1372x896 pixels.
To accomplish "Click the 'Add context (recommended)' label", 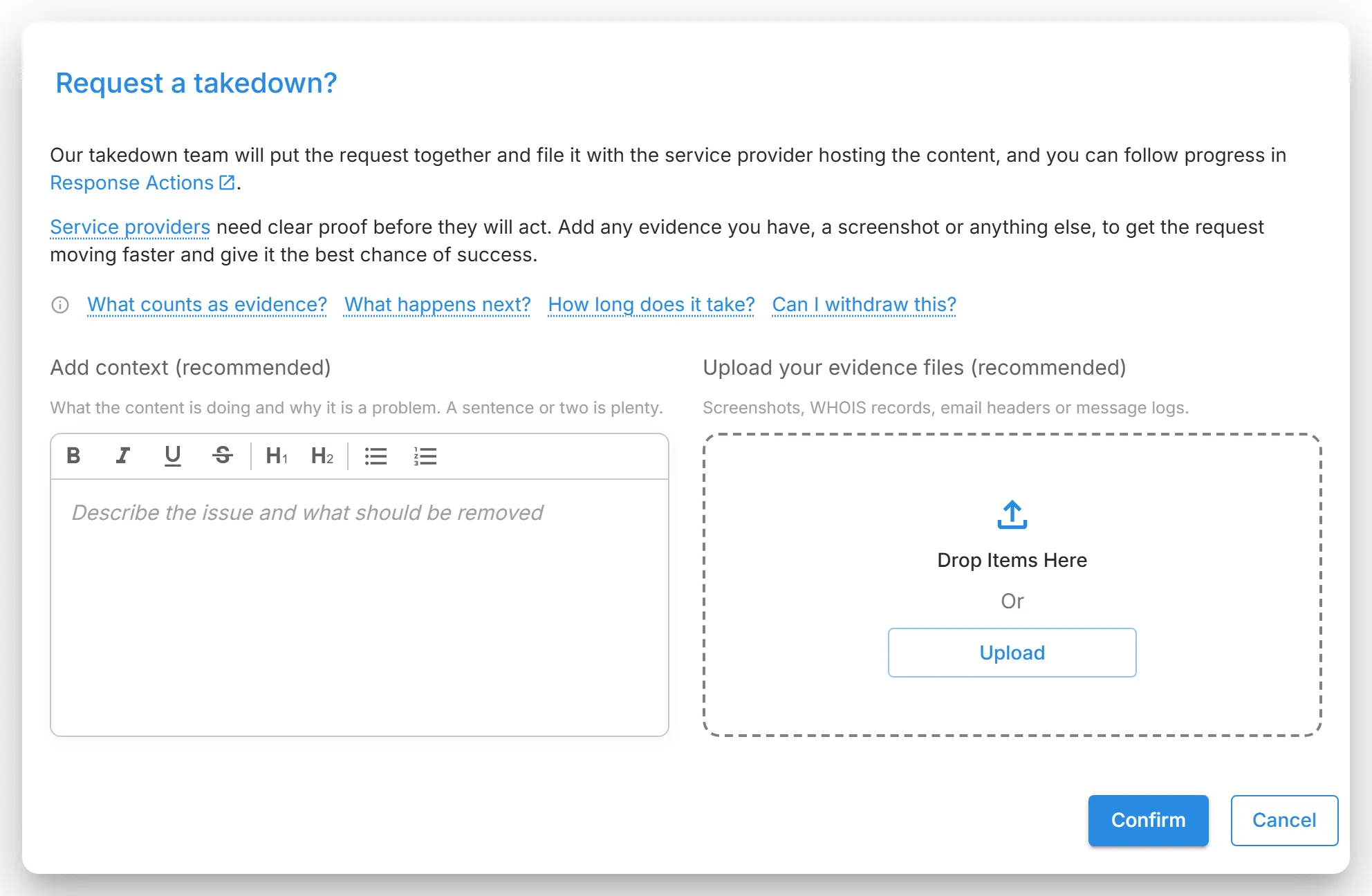I will click(190, 368).
